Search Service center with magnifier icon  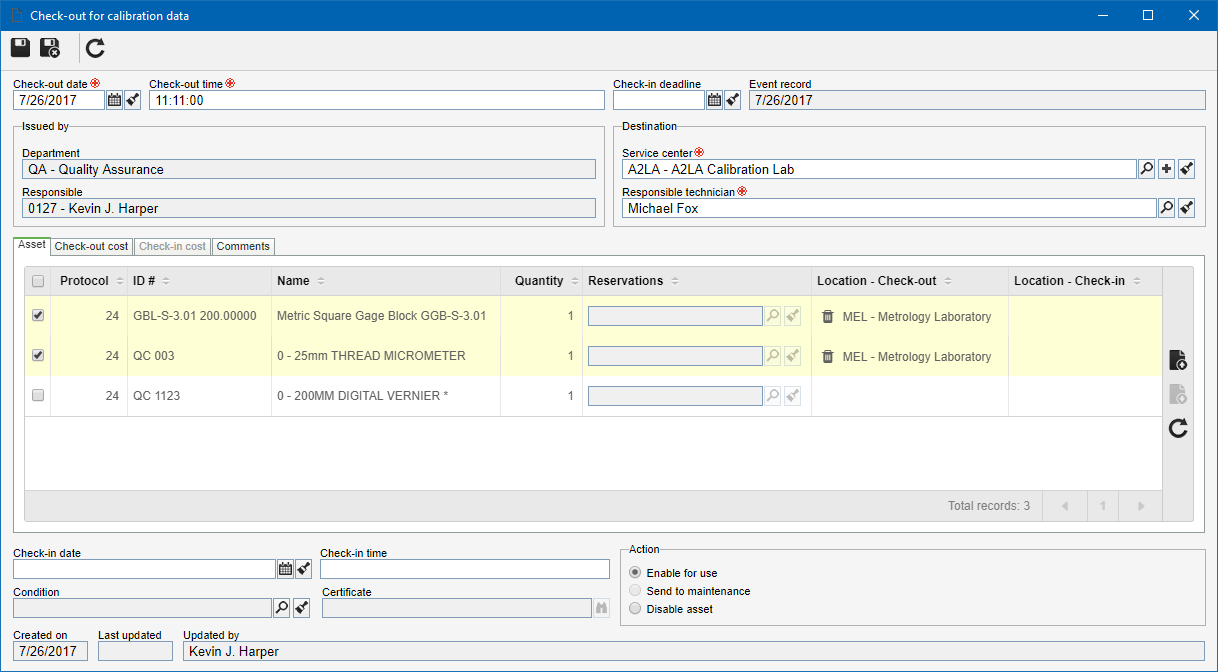click(1147, 169)
